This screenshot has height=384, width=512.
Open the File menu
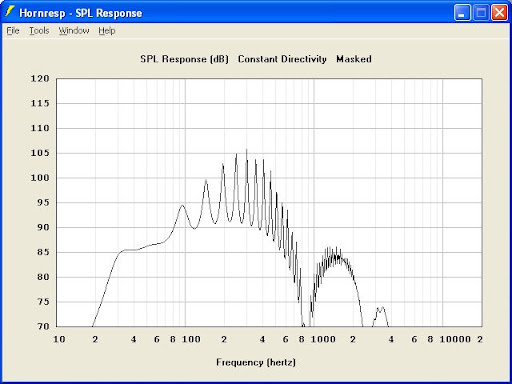coord(13,31)
